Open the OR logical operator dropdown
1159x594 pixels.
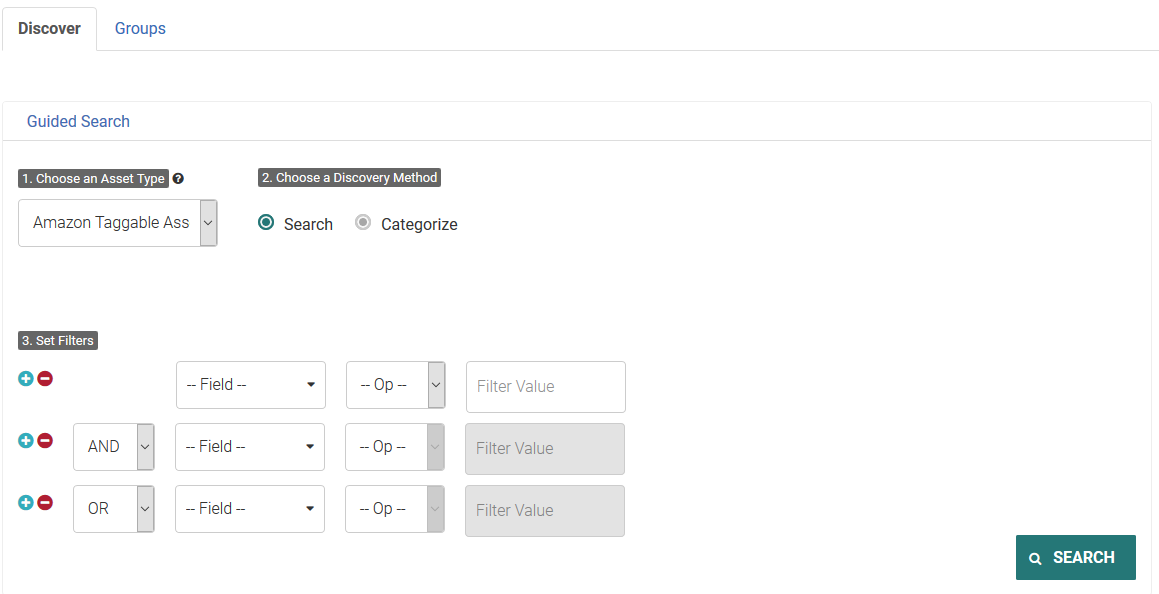(x=114, y=509)
